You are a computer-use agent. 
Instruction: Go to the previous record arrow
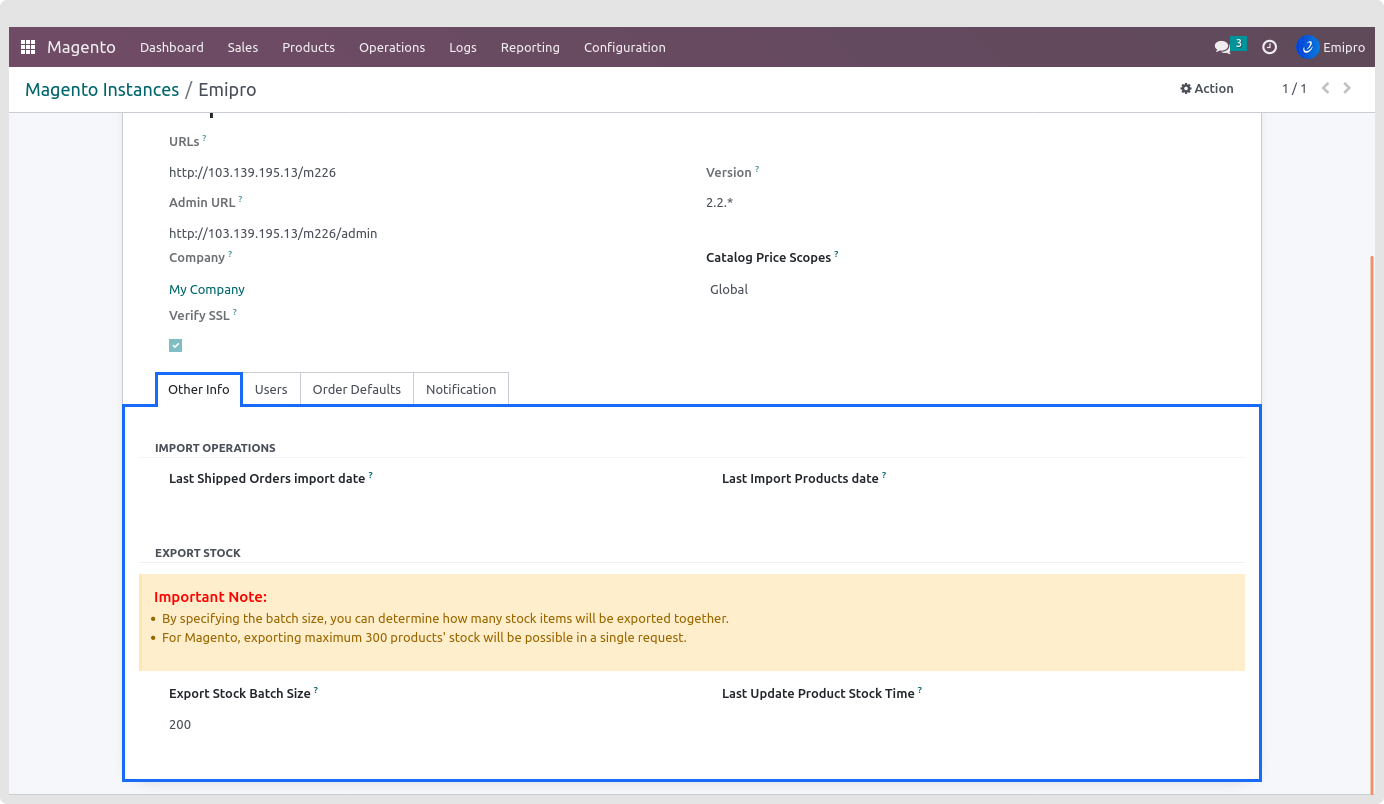click(x=1326, y=88)
